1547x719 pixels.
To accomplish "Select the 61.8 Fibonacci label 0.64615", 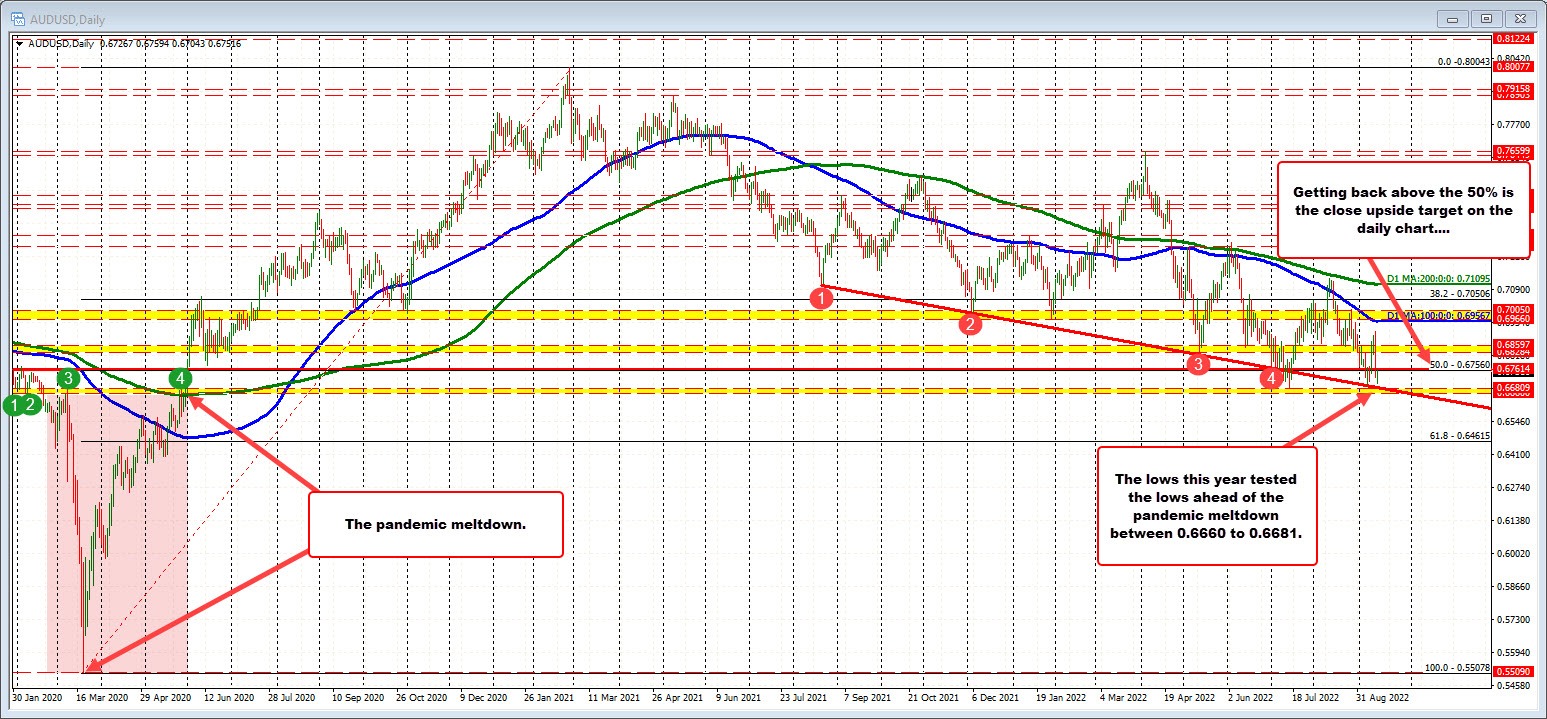I will click(1460, 436).
